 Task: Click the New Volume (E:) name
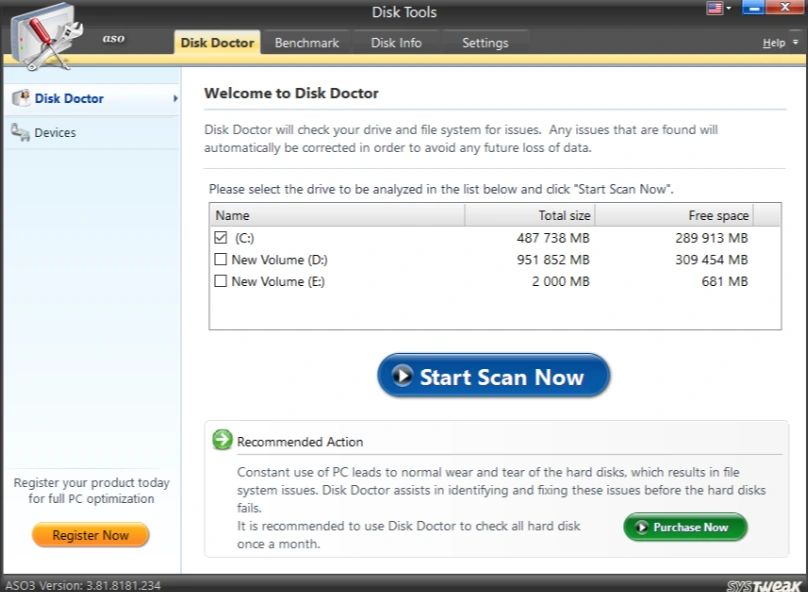pyautogui.click(x=278, y=281)
